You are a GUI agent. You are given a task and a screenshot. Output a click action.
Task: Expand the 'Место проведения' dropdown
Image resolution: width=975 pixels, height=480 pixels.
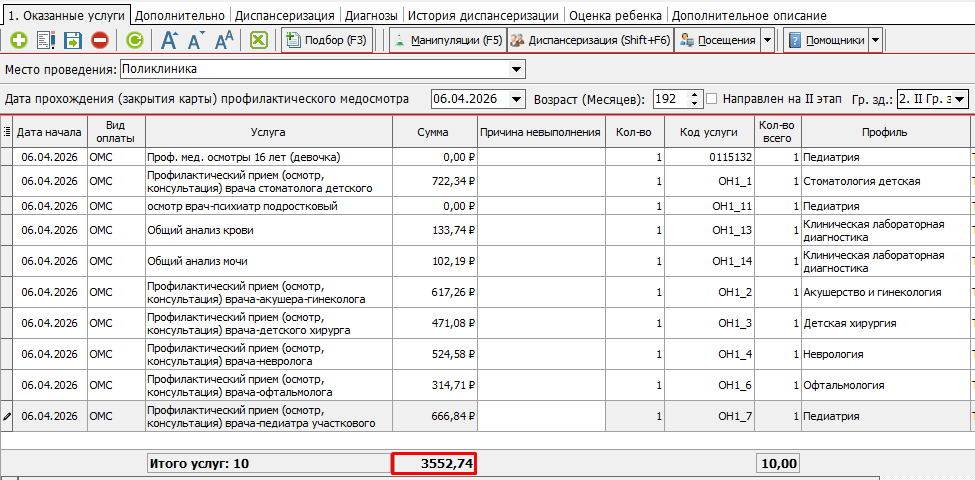[516, 69]
